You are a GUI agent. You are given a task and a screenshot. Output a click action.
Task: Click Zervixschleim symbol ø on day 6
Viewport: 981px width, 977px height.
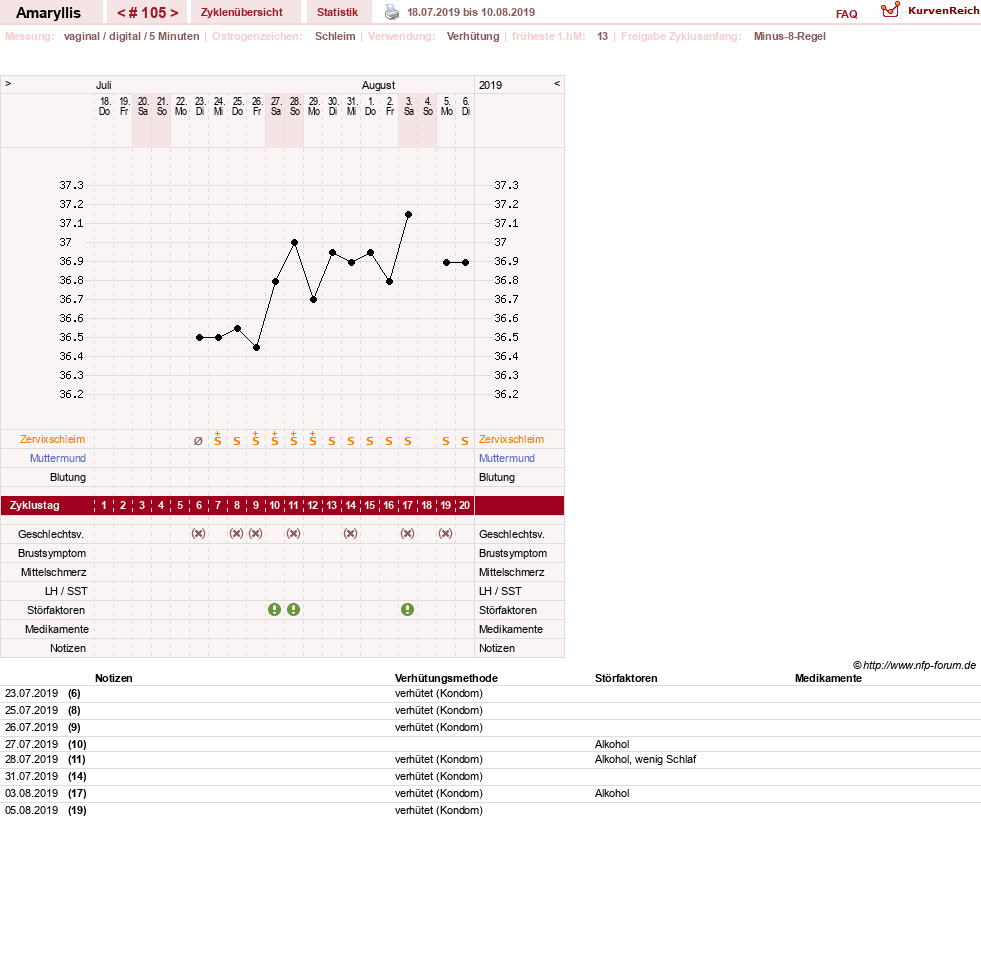coord(198,441)
